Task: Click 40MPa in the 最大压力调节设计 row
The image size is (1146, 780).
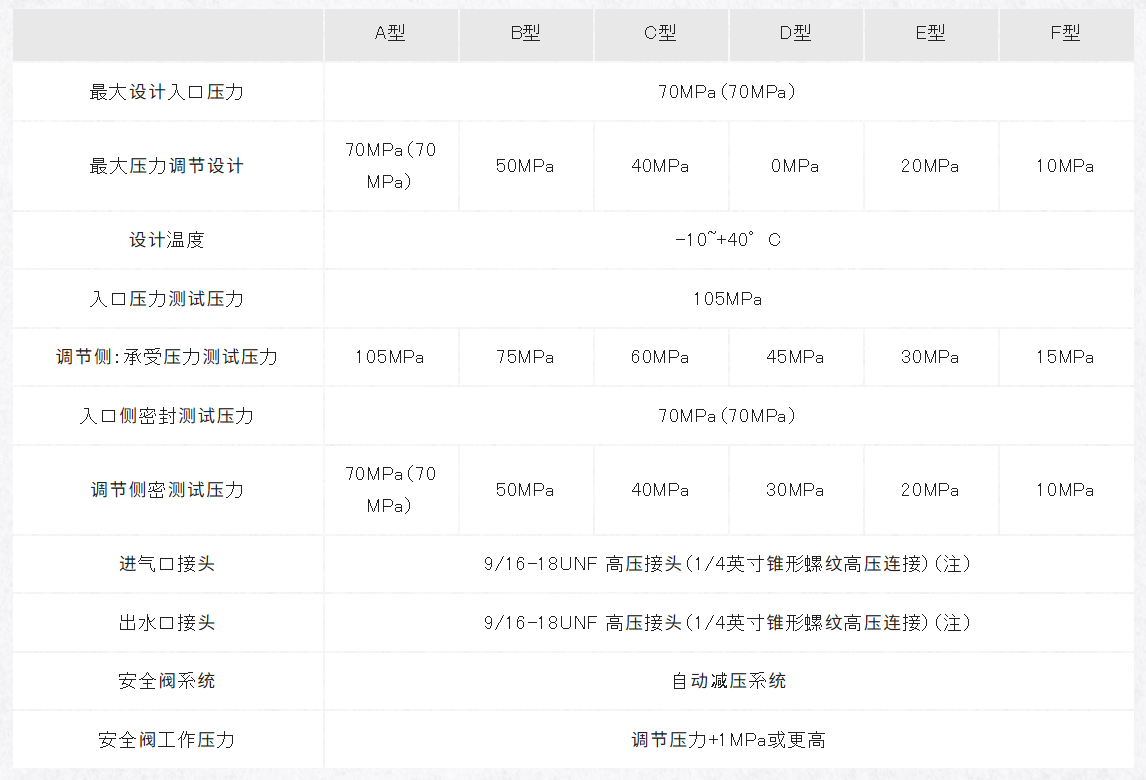Action: pos(660,166)
